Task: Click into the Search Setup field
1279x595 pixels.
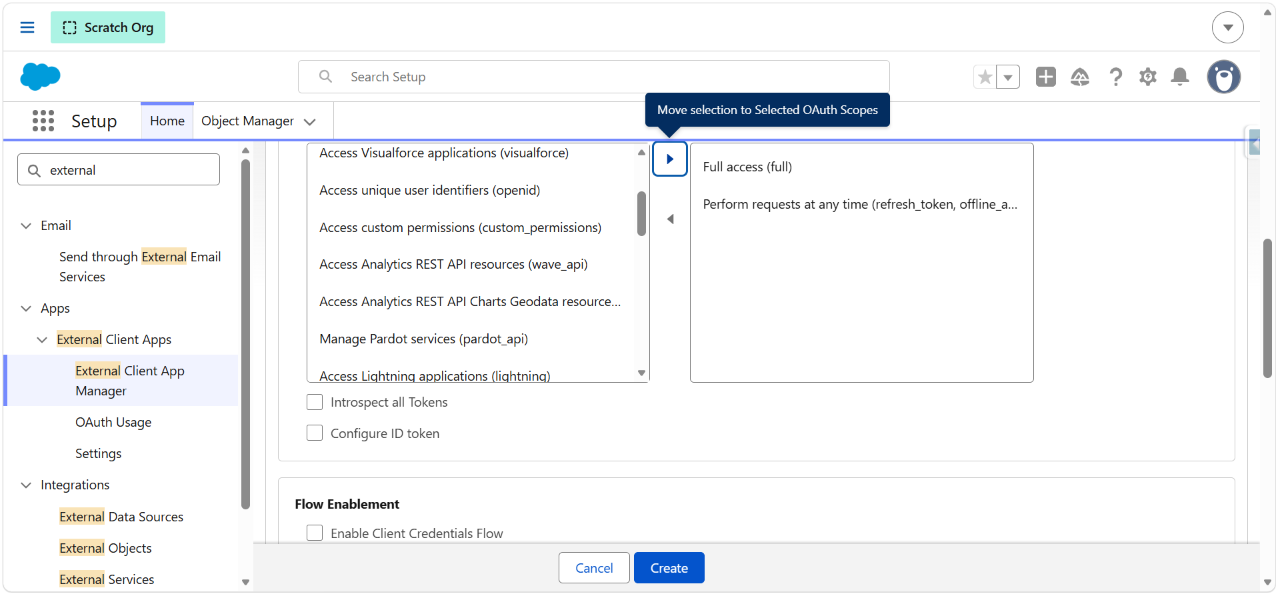Action: coord(594,77)
